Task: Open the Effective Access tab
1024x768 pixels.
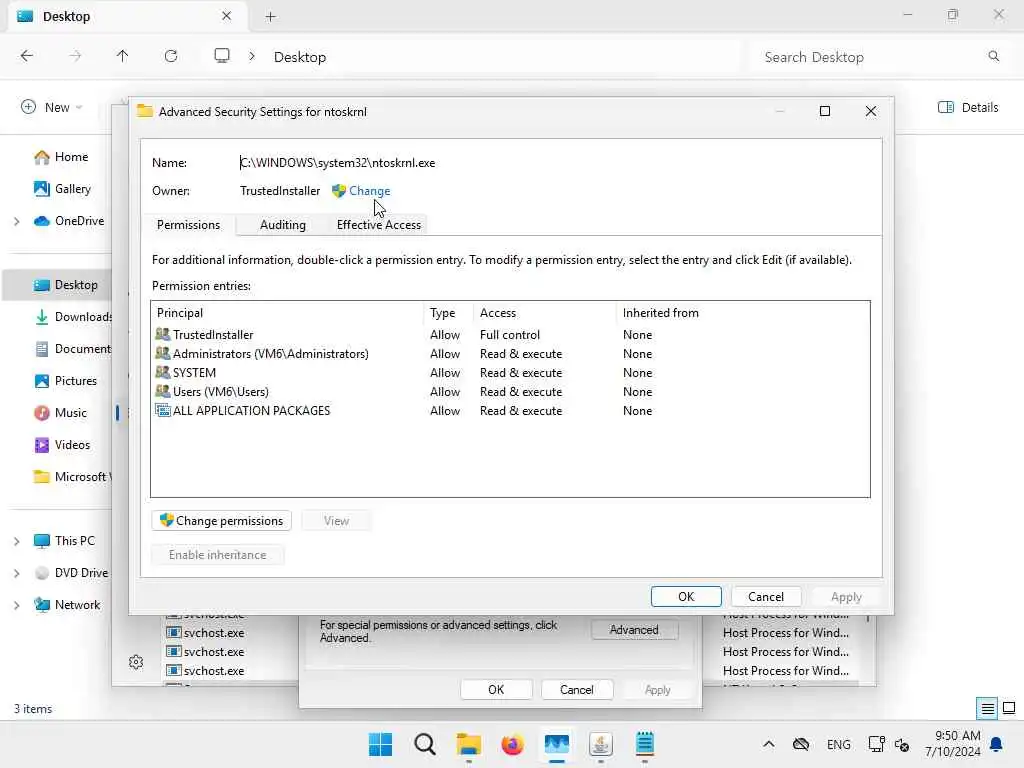Action: click(379, 225)
